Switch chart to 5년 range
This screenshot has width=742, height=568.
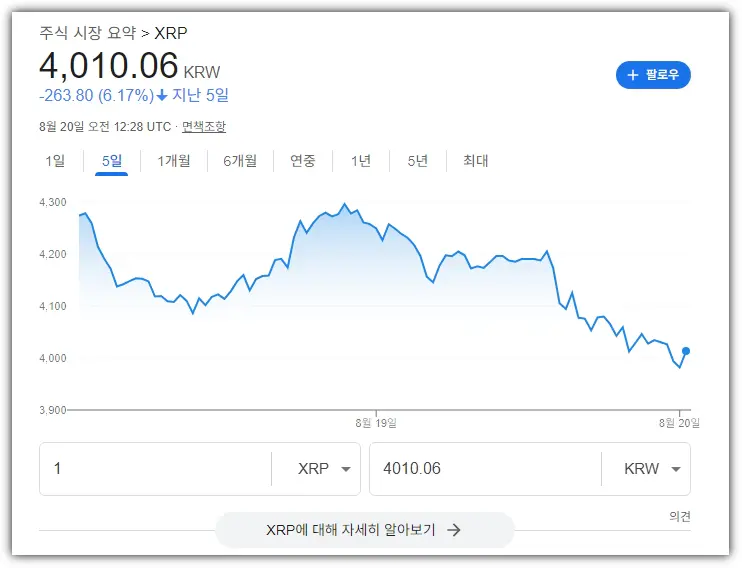[418, 161]
